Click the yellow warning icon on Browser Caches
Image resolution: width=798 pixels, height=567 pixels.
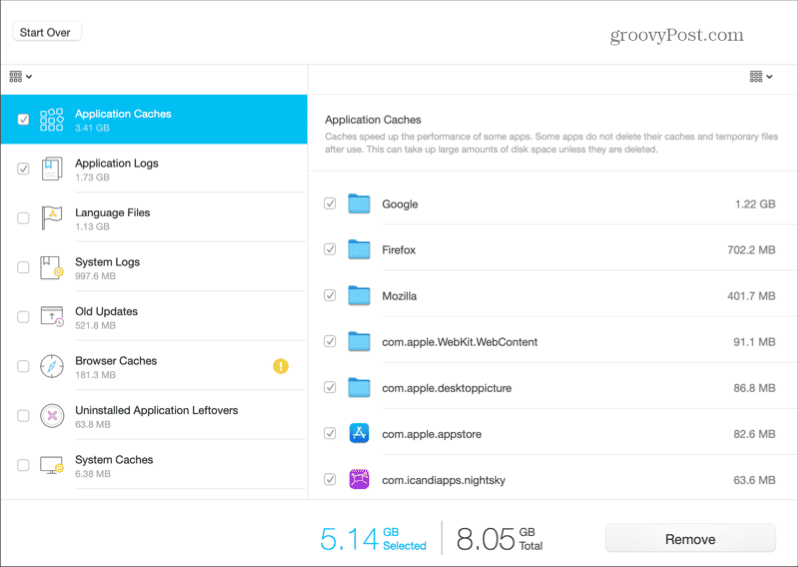tap(280, 366)
